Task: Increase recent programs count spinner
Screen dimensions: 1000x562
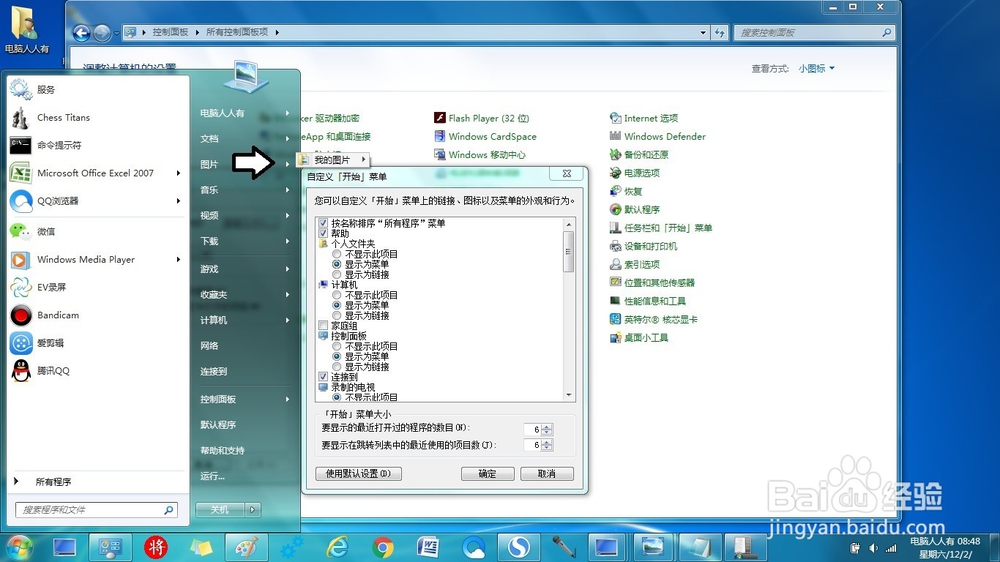Action: click(547, 427)
